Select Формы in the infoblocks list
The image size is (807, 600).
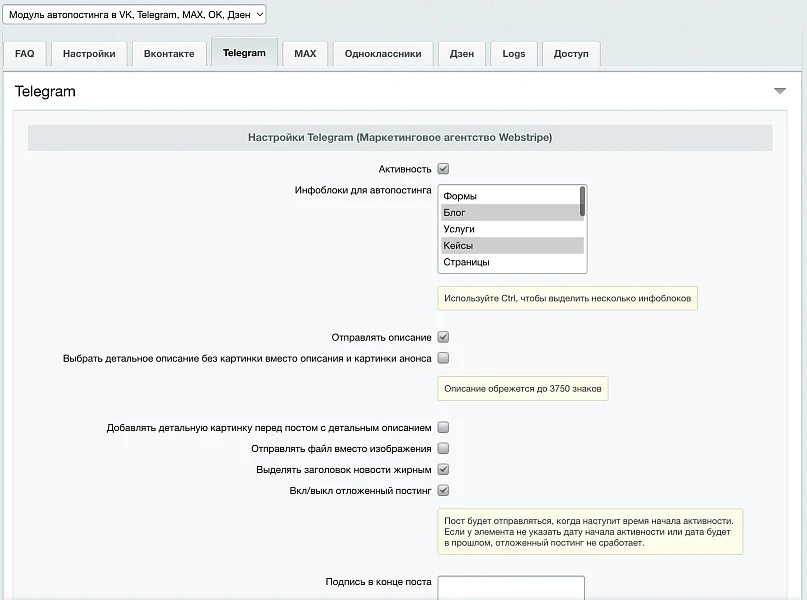coord(511,196)
